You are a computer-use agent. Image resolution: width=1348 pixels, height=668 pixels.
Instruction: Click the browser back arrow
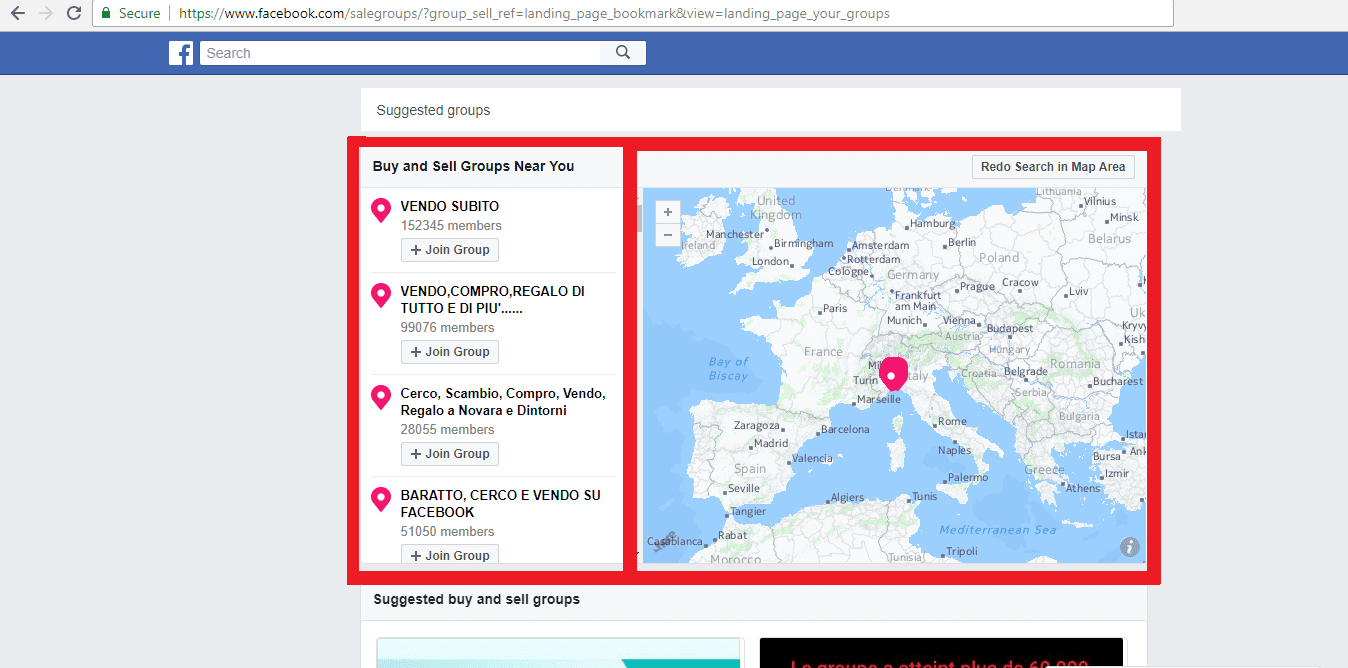17,13
